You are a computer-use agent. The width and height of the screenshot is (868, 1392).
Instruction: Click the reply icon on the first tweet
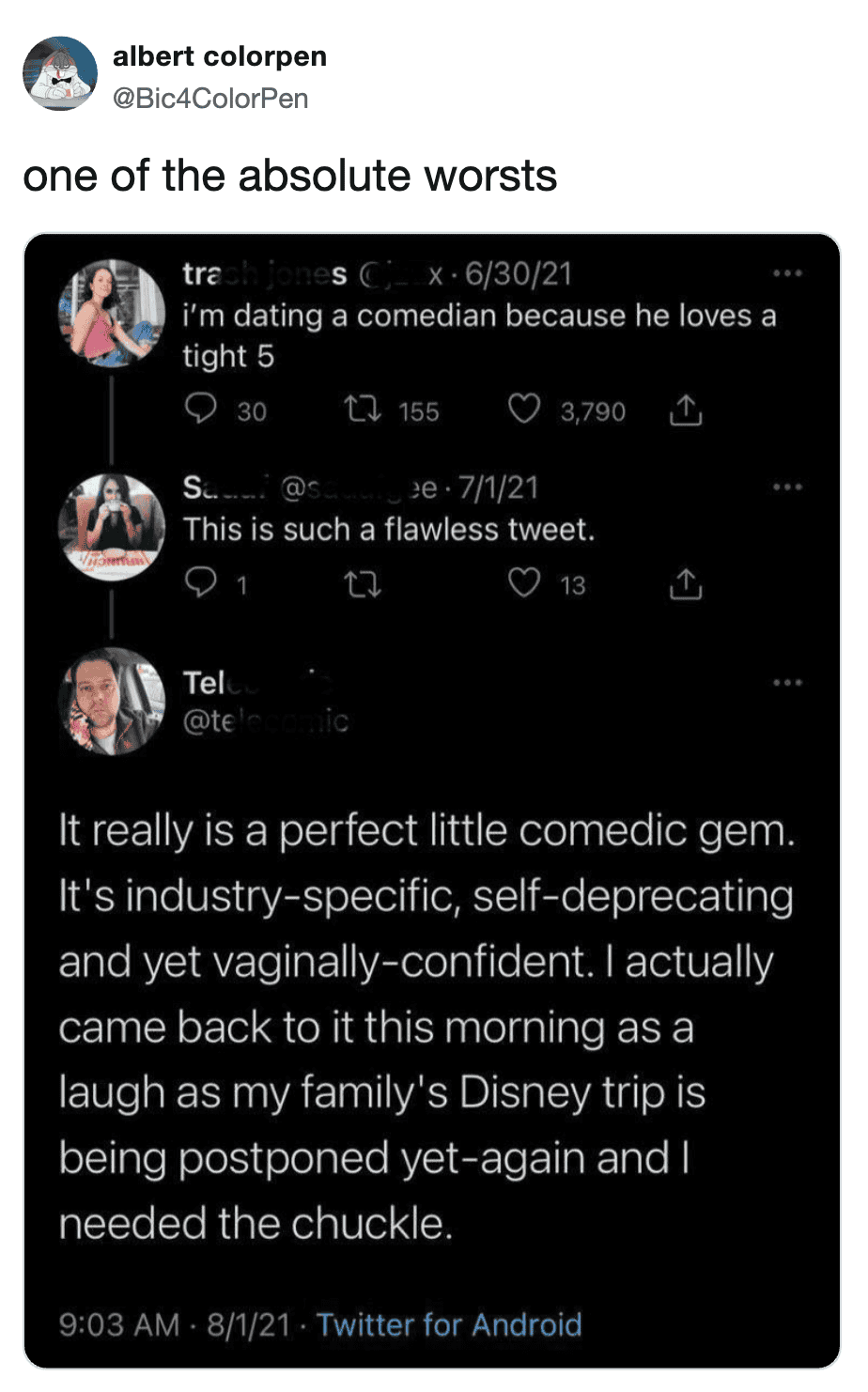199,410
